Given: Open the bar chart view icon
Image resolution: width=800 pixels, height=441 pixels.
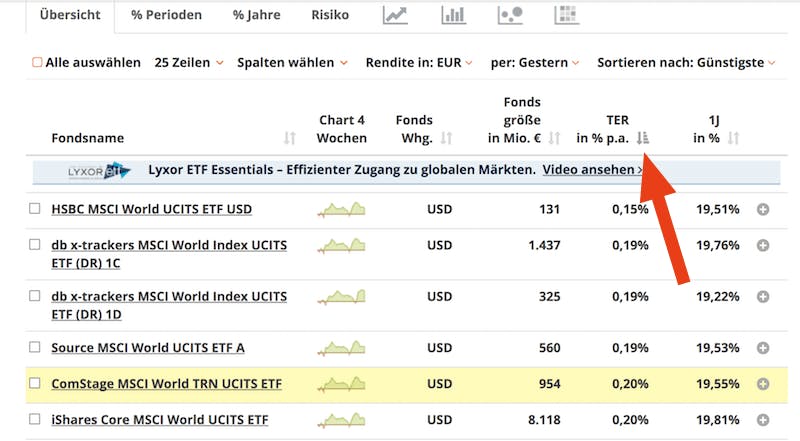Looking at the screenshot, I should (453, 15).
